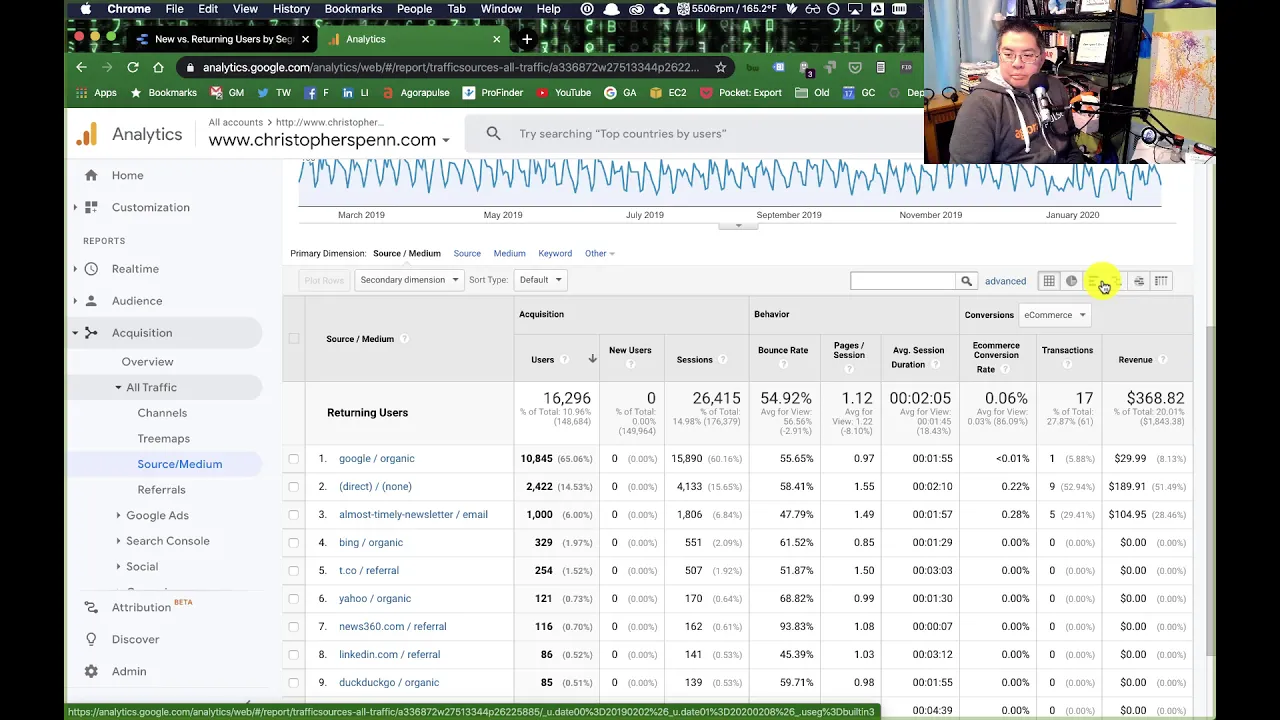Open the Apple menu

click(x=86, y=9)
